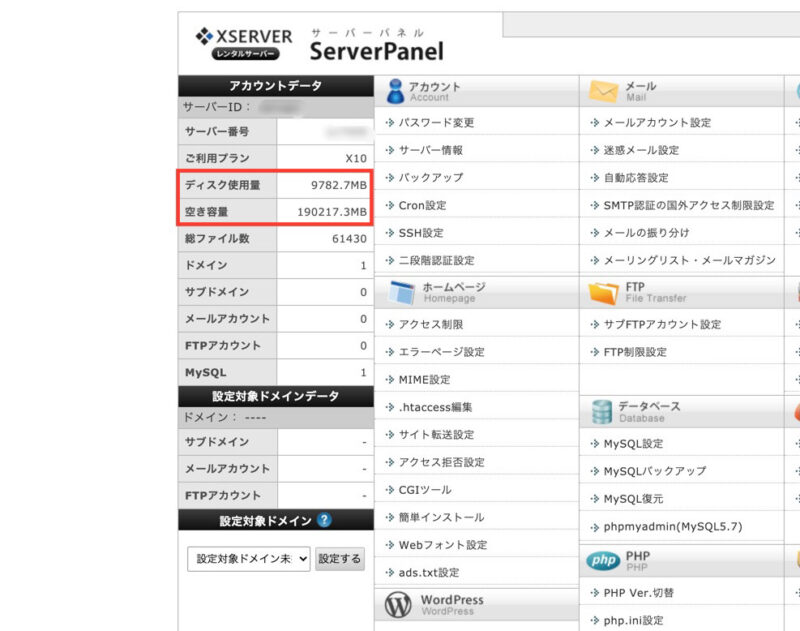Open 自動応答設定 link
800x631 pixels.
(x=636, y=178)
